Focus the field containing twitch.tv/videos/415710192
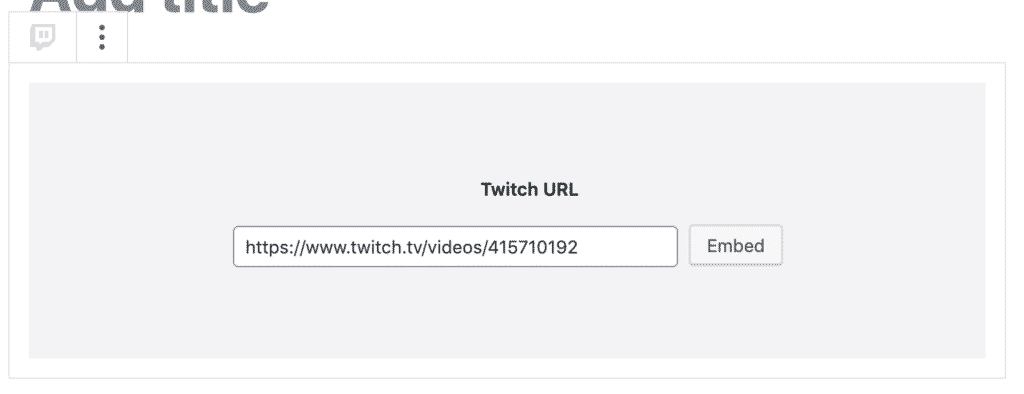Screen dimensions: 1024x394 tap(455, 246)
